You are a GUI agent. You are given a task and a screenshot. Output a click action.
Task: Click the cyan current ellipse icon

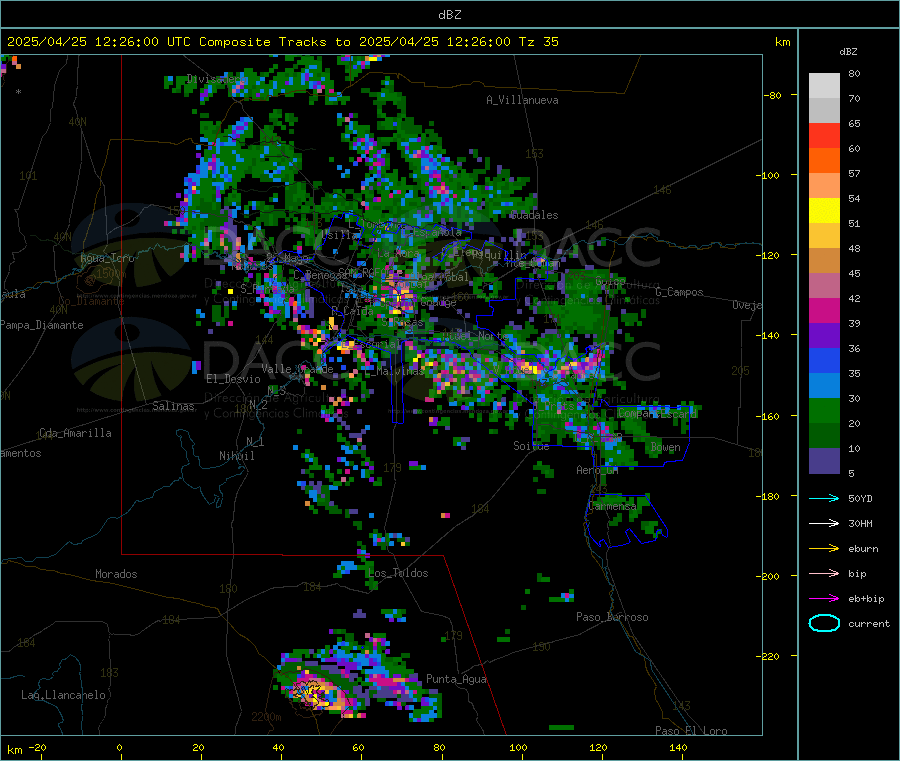824,623
